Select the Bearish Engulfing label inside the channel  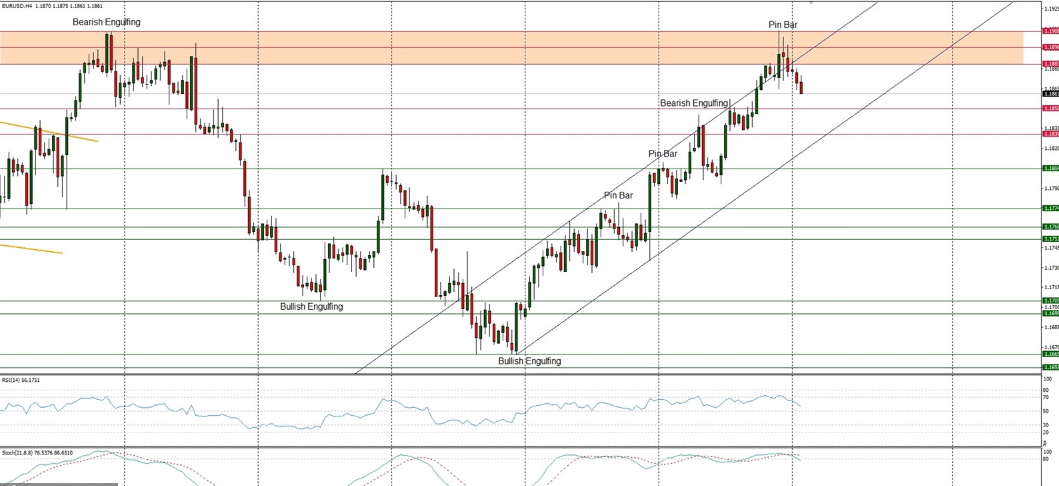coord(693,103)
